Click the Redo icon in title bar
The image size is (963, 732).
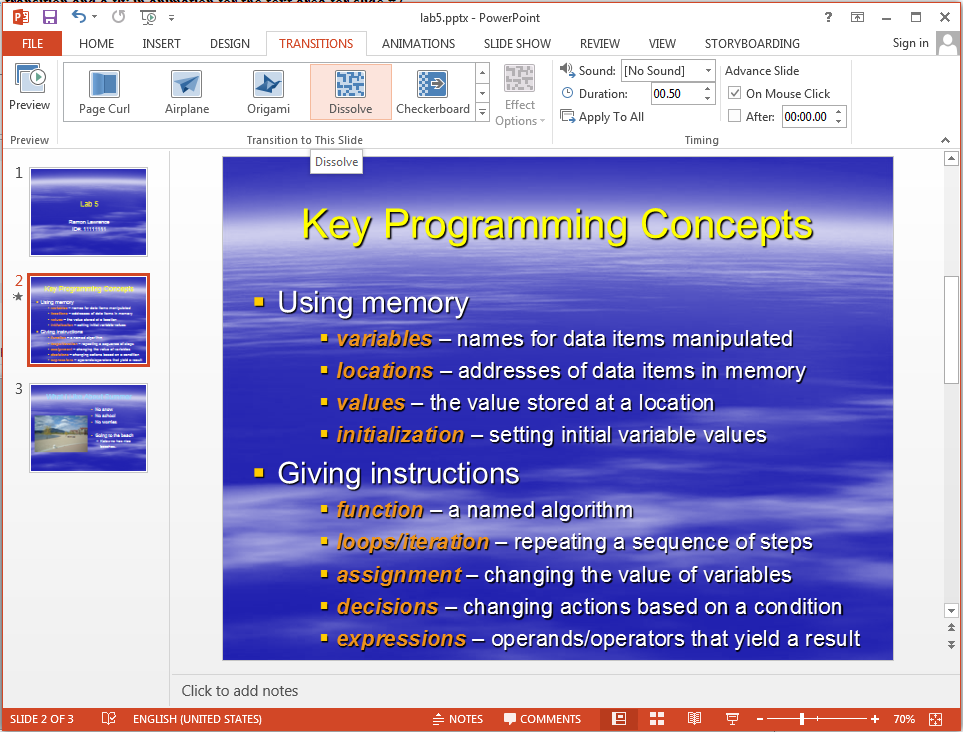[119, 17]
